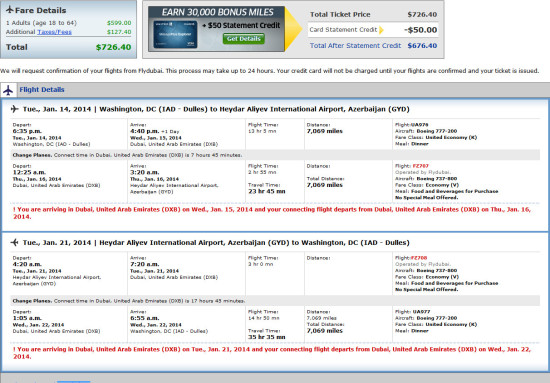The height and width of the screenshot is (383, 550).
Task: Click the airplane icon in Flight Details header
Action: coord(8,90)
